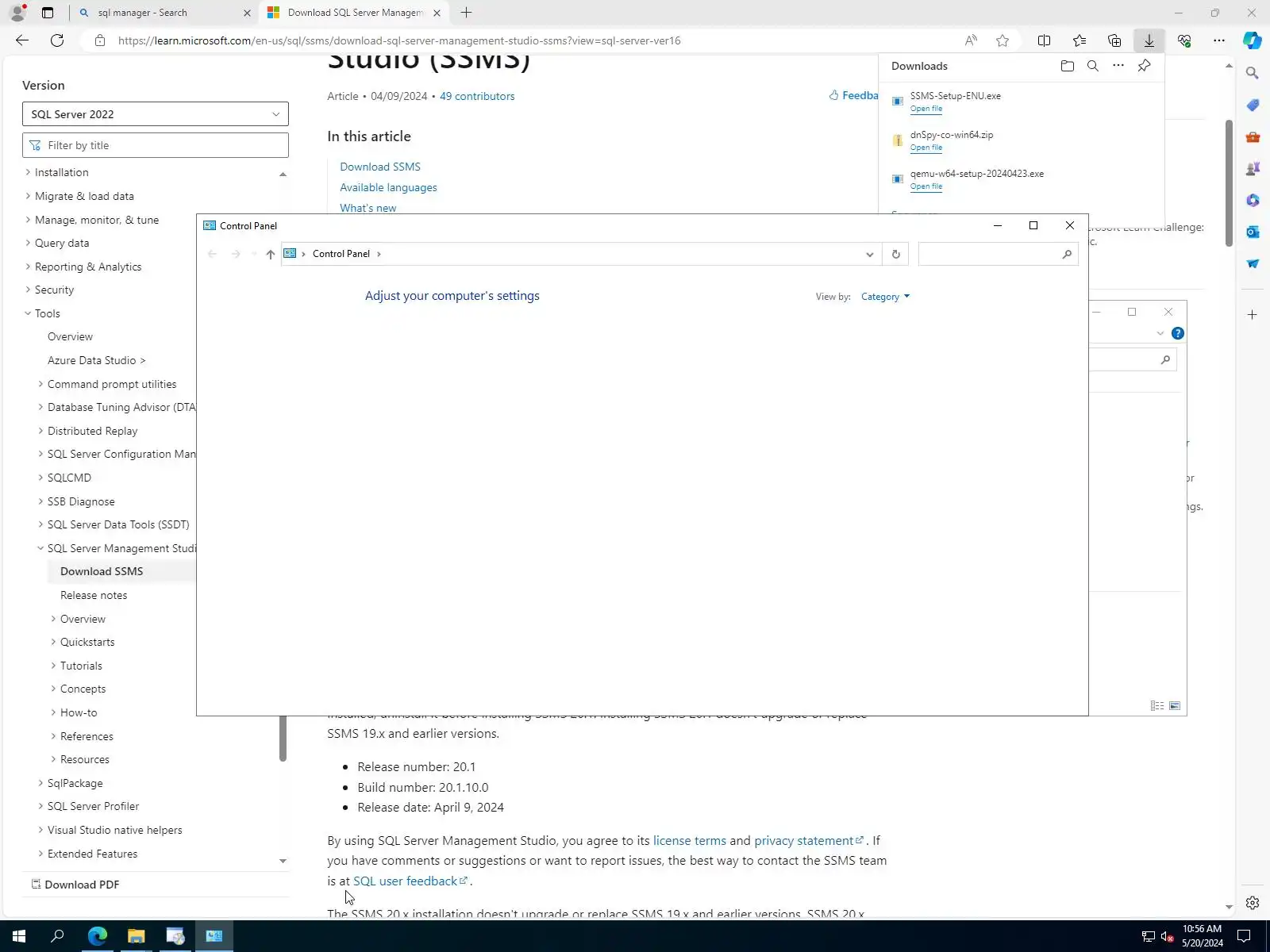Open Edge split screen icon

click(1045, 40)
